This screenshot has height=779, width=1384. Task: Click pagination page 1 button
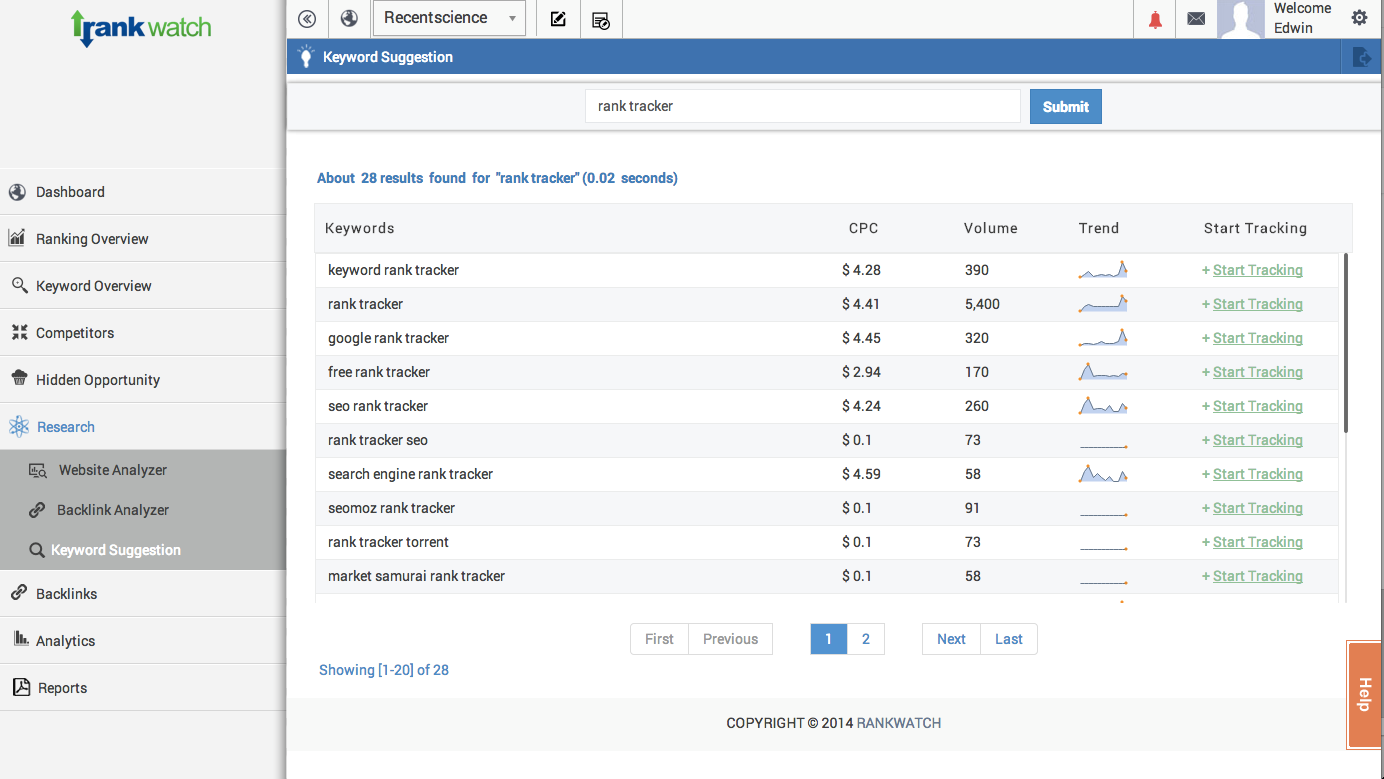(829, 639)
